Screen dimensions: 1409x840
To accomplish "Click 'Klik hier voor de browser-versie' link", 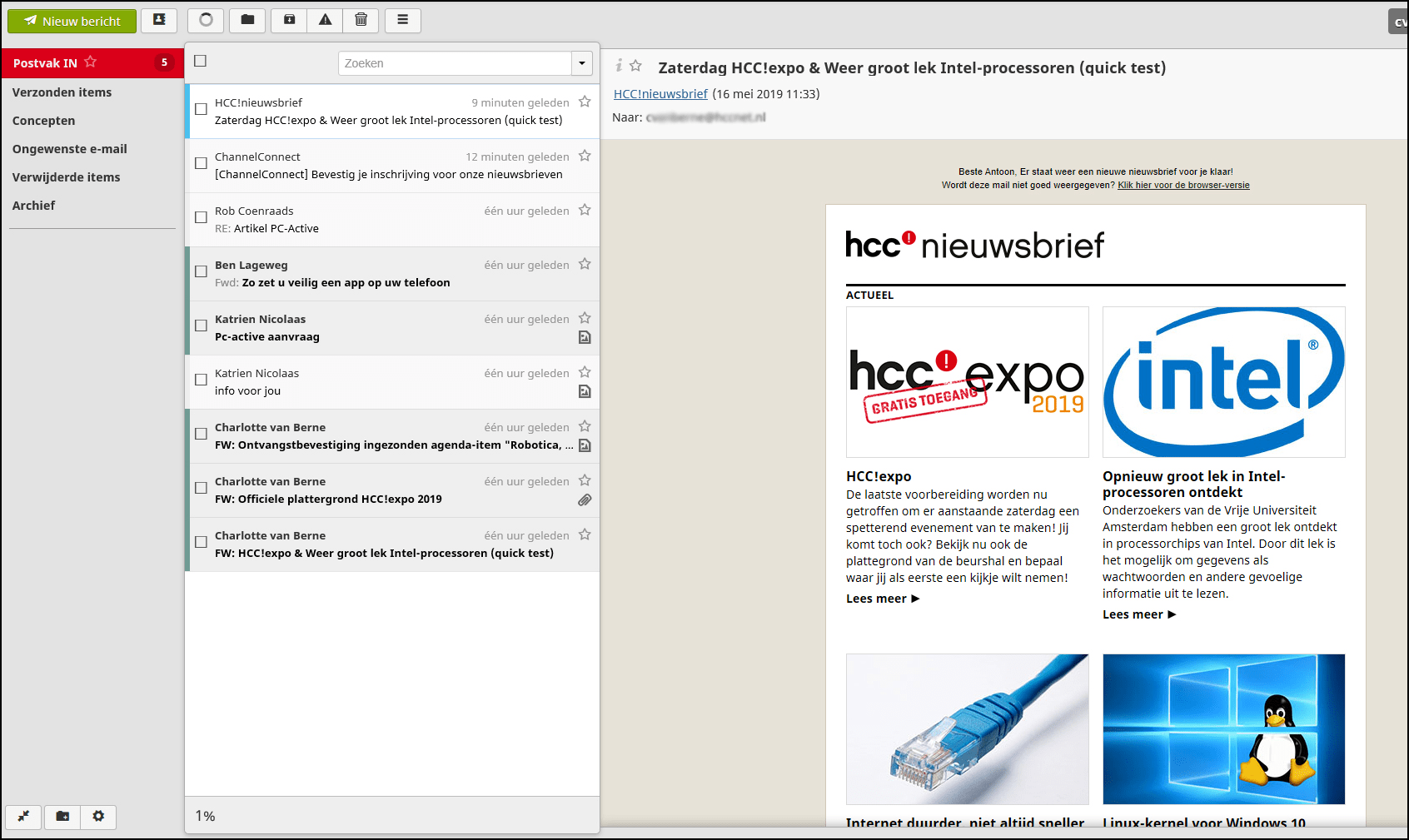I will pyautogui.click(x=1183, y=185).
